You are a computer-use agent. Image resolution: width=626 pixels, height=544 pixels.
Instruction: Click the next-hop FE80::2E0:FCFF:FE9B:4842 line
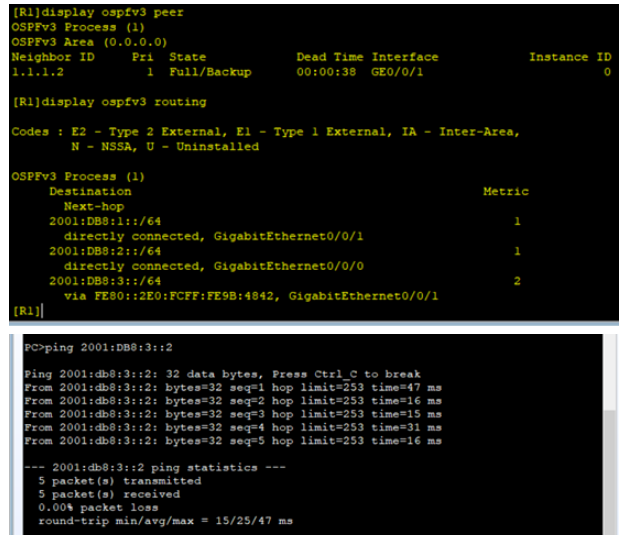[x=250, y=296]
